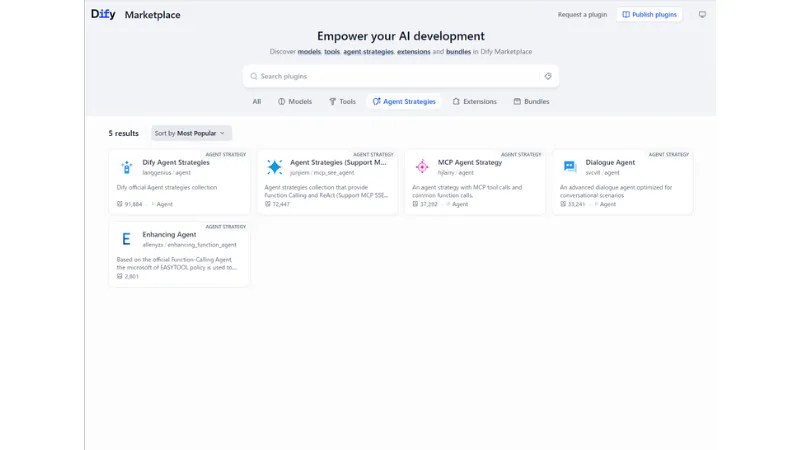
Task: Click the Publish plugins button
Action: tap(649, 15)
